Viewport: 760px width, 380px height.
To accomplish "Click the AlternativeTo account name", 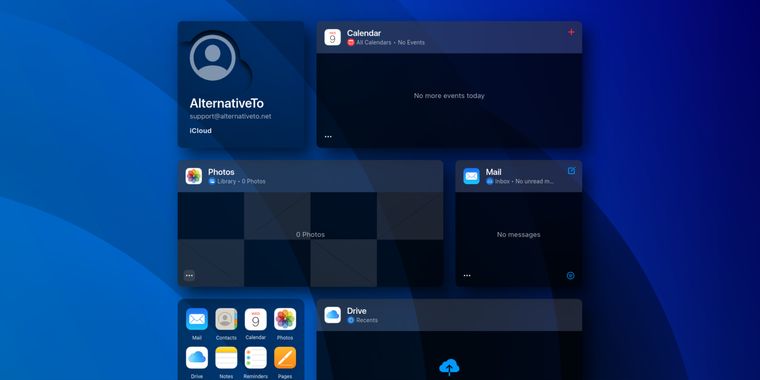I will pos(227,103).
